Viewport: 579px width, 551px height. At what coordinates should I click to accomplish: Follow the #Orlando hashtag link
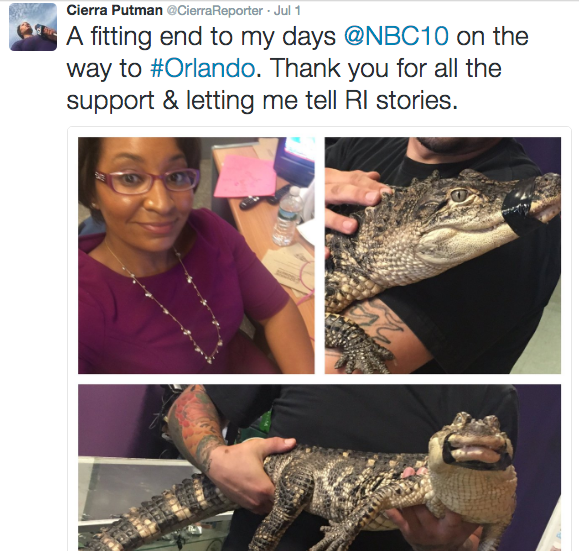click(x=202, y=68)
